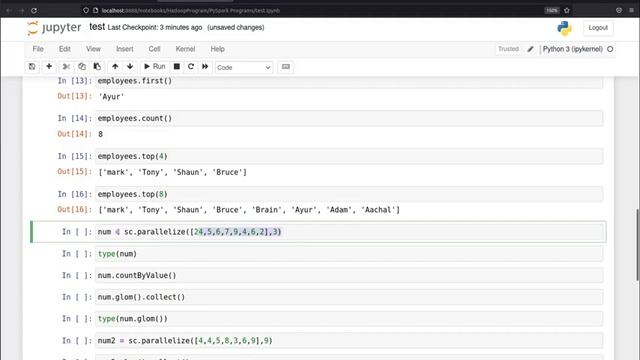Move selected cell up arrow

pyautogui.click(x=115, y=67)
